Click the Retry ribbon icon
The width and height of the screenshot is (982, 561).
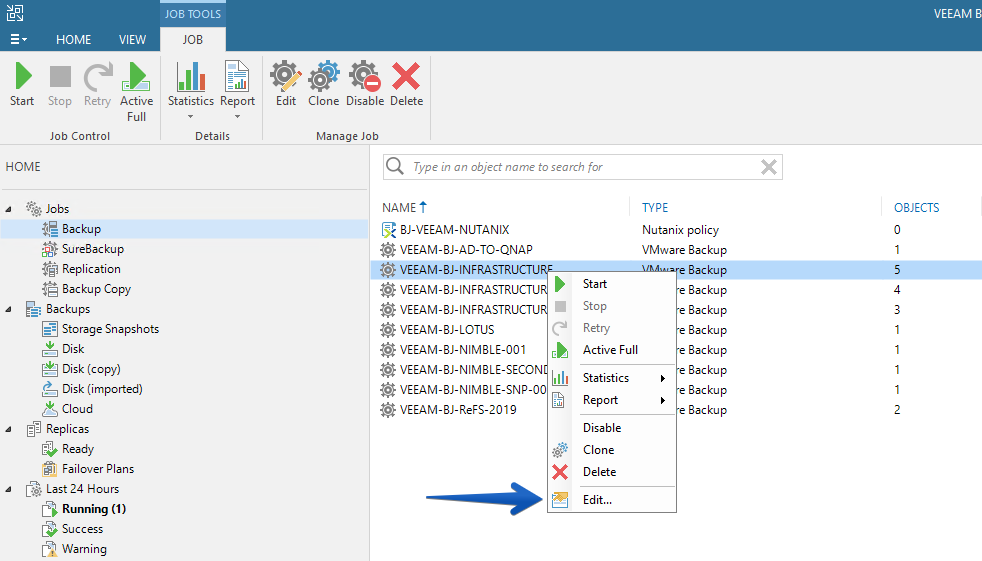click(98, 85)
